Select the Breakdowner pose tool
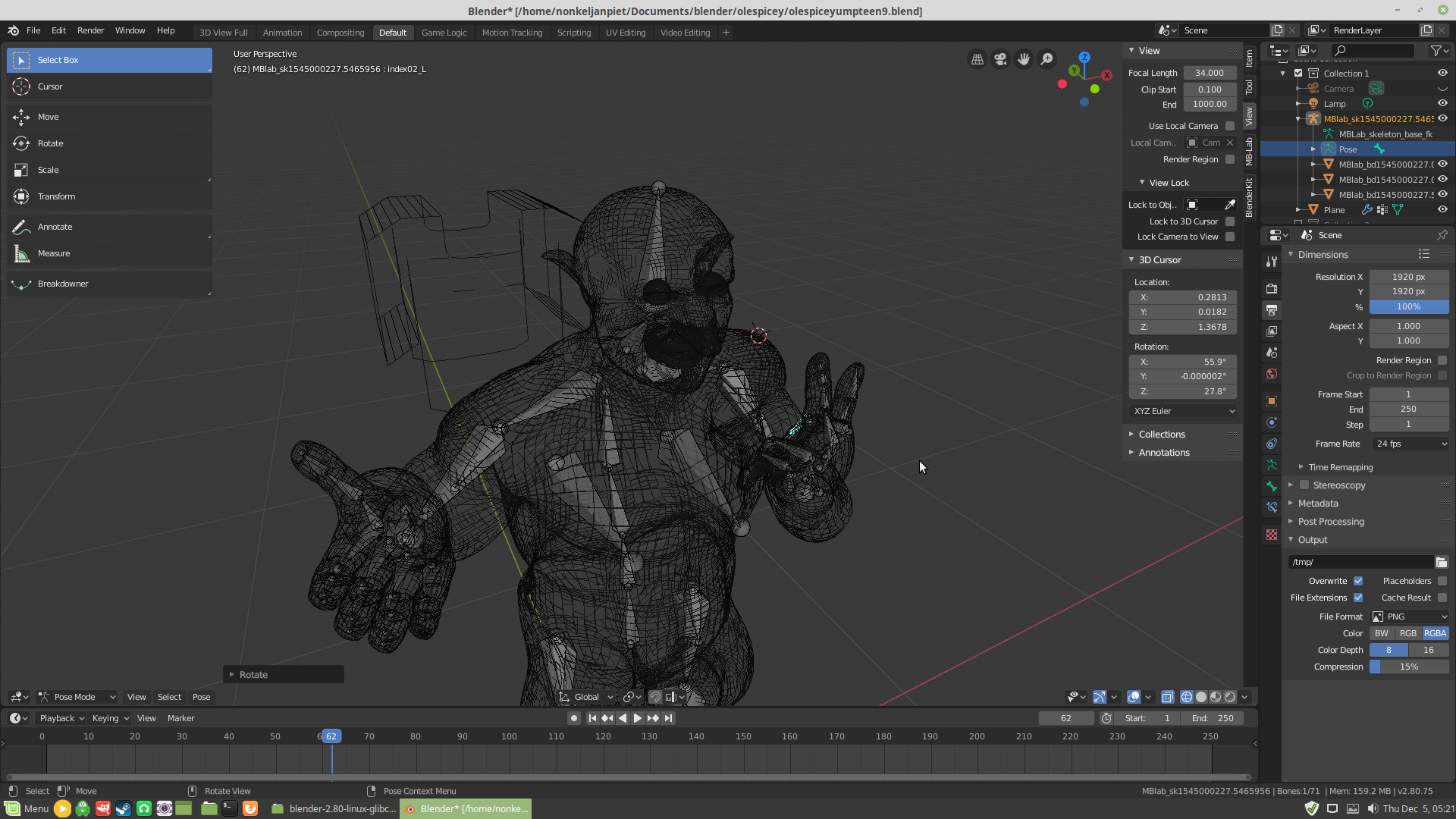The image size is (1456, 819). (x=109, y=284)
